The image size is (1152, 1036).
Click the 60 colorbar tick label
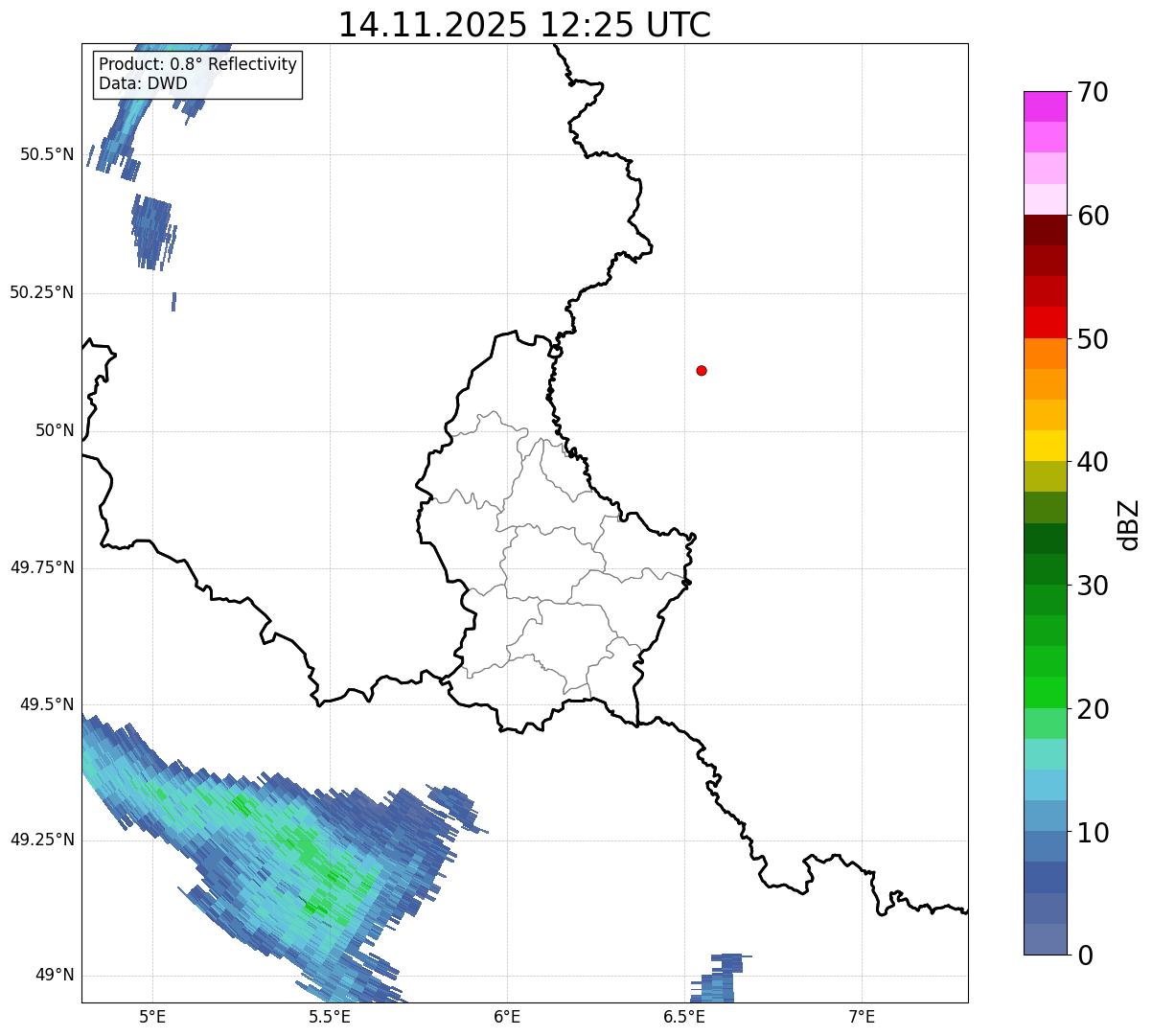1094,216
